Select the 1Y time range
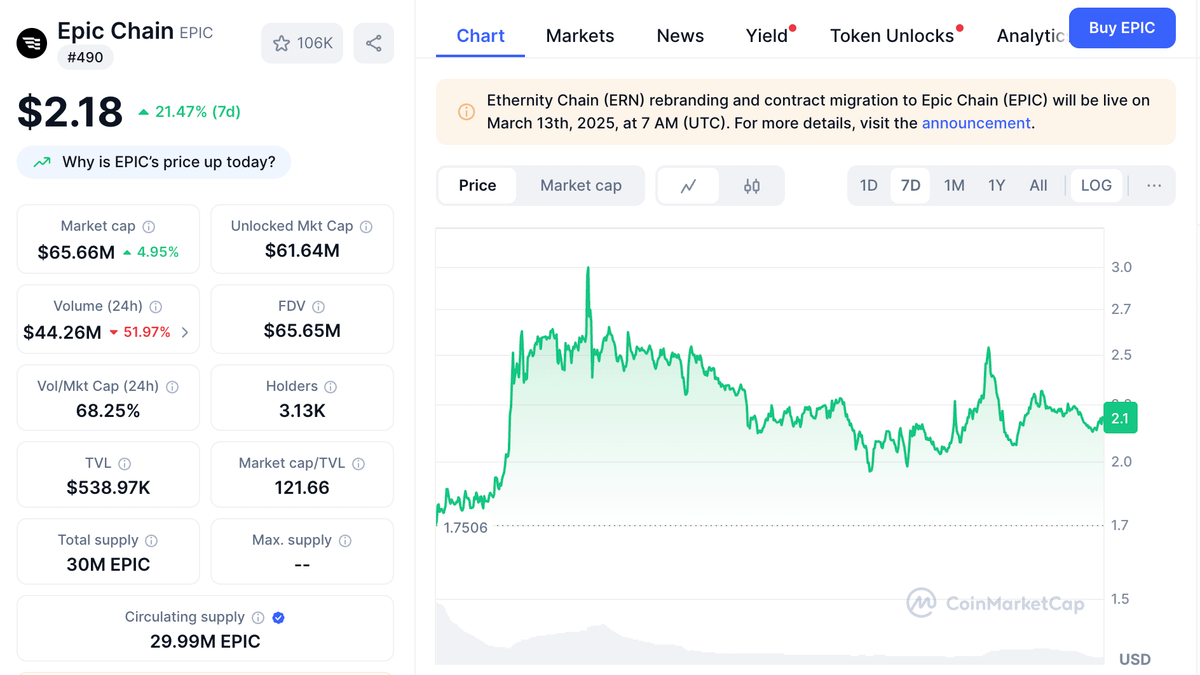This screenshot has width=1200, height=675. (x=997, y=186)
